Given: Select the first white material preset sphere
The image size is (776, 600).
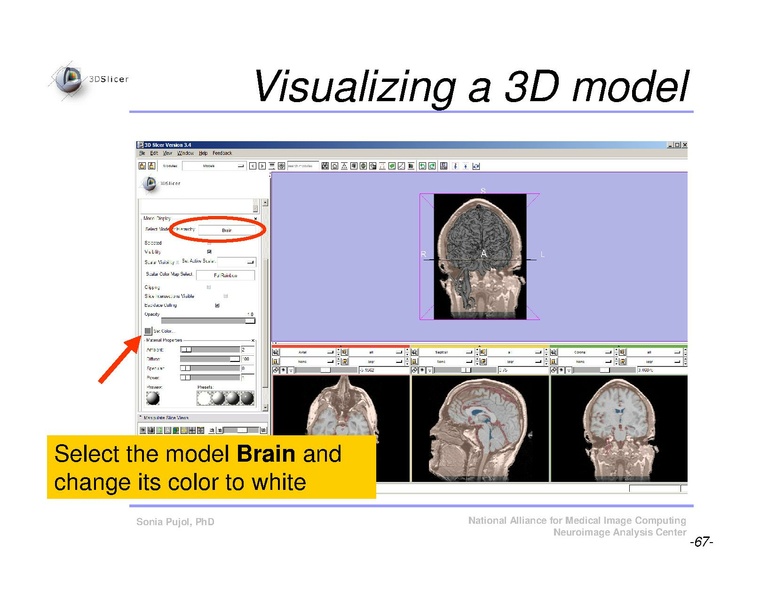Looking at the screenshot, I should (x=204, y=398).
